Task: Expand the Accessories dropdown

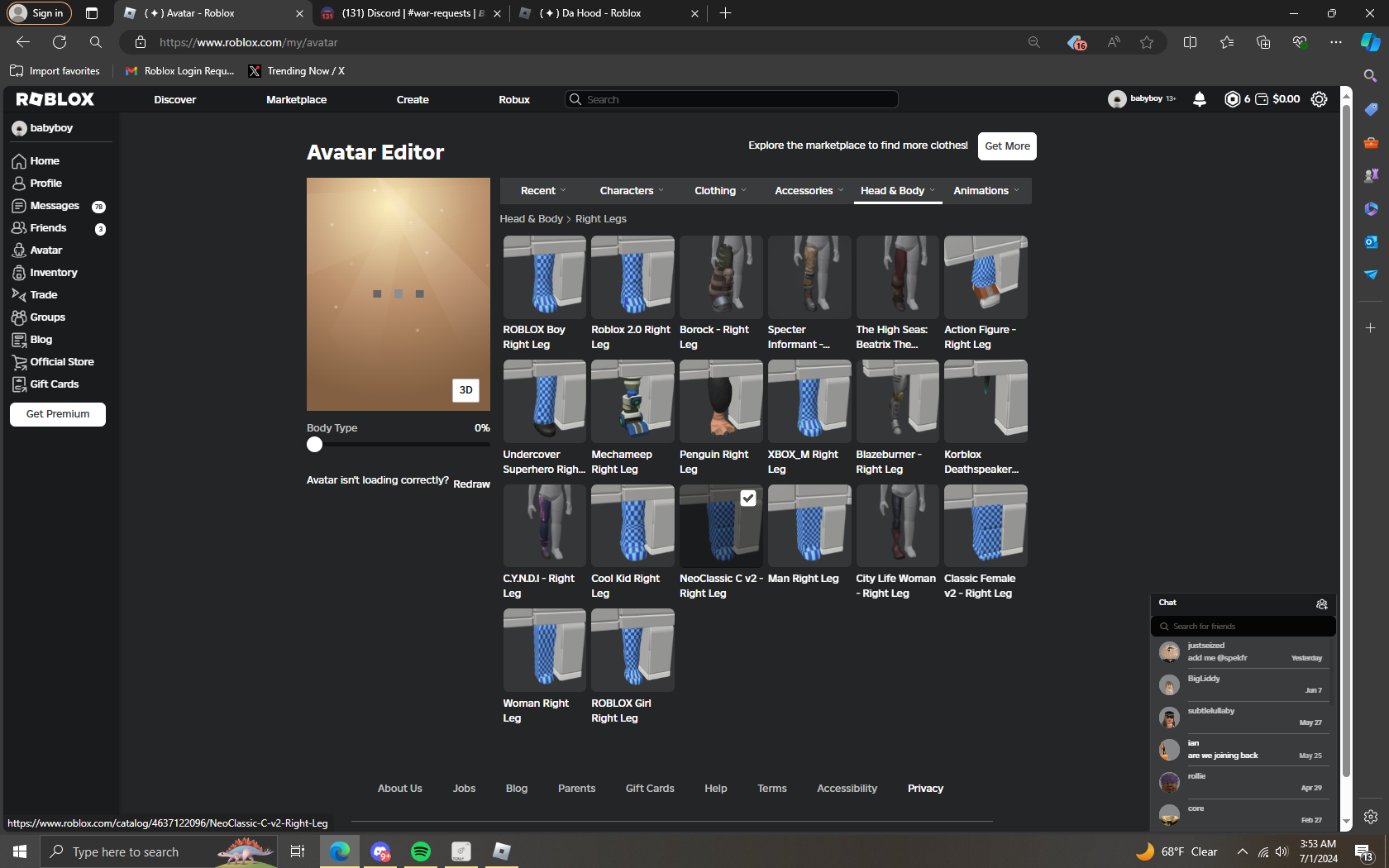Action: pyautogui.click(x=809, y=191)
